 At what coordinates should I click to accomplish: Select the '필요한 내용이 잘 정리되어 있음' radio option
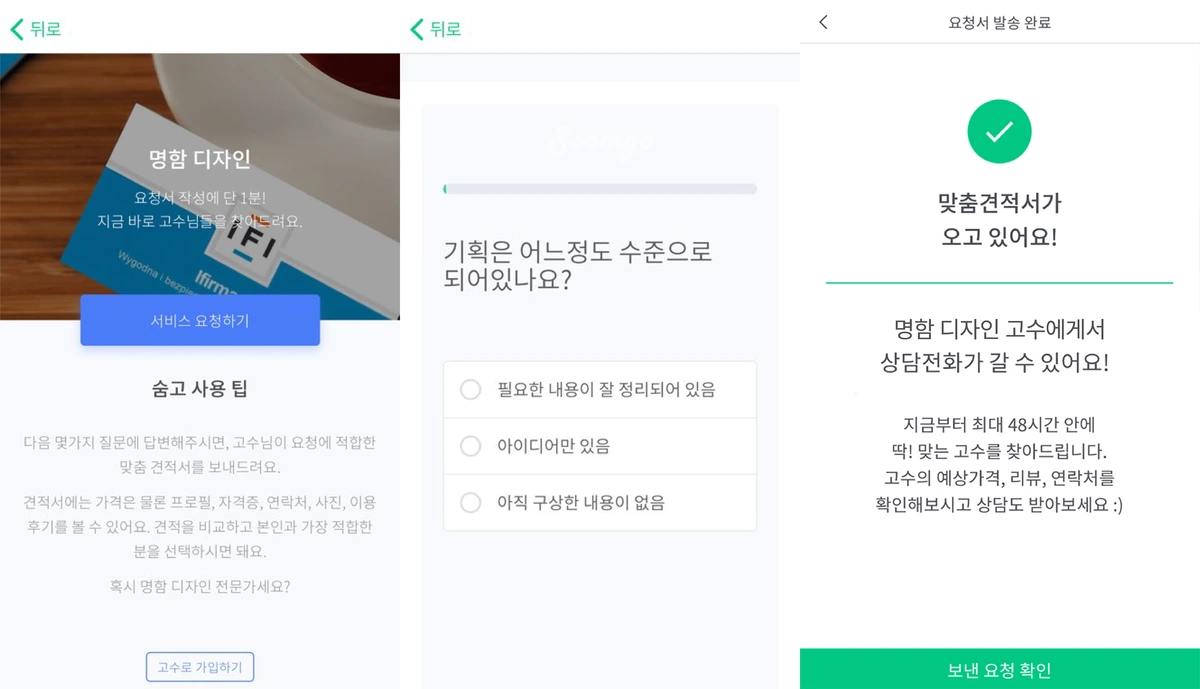click(471, 389)
